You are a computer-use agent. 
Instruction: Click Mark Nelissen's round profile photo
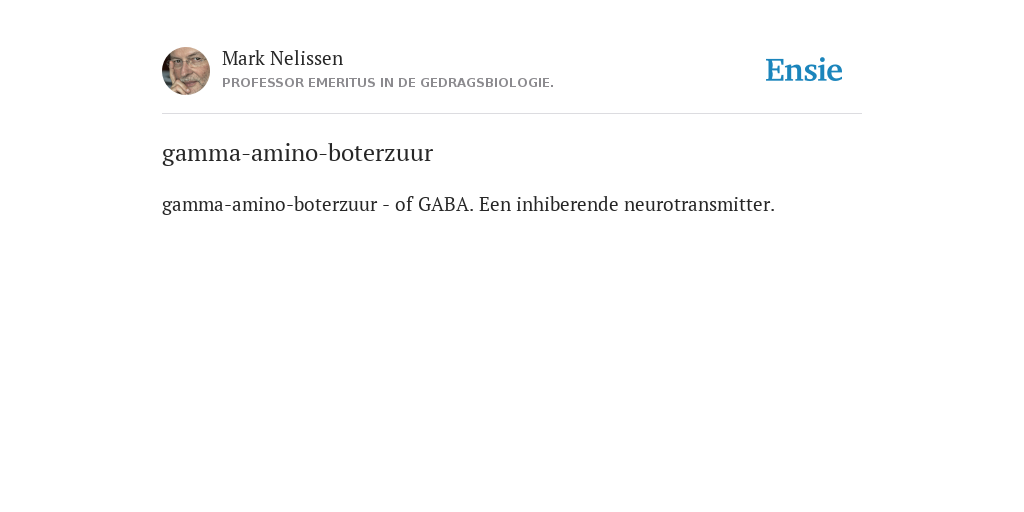tap(186, 71)
